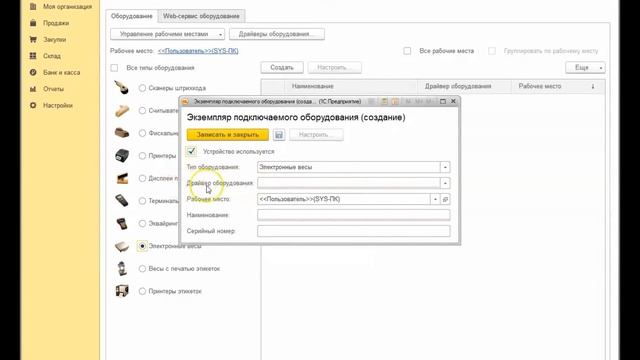Click the sort arrow column header
This screenshot has width=640, height=360.
[593, 86]
